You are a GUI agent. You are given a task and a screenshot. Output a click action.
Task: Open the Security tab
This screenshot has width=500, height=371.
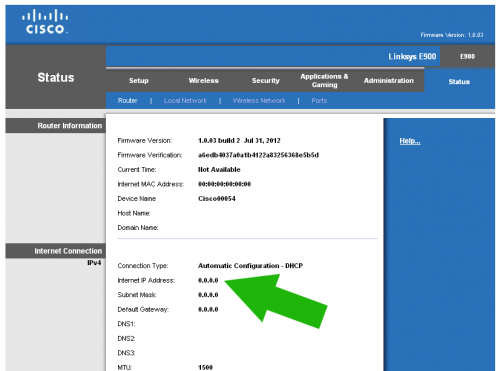(x=266, y=81)
